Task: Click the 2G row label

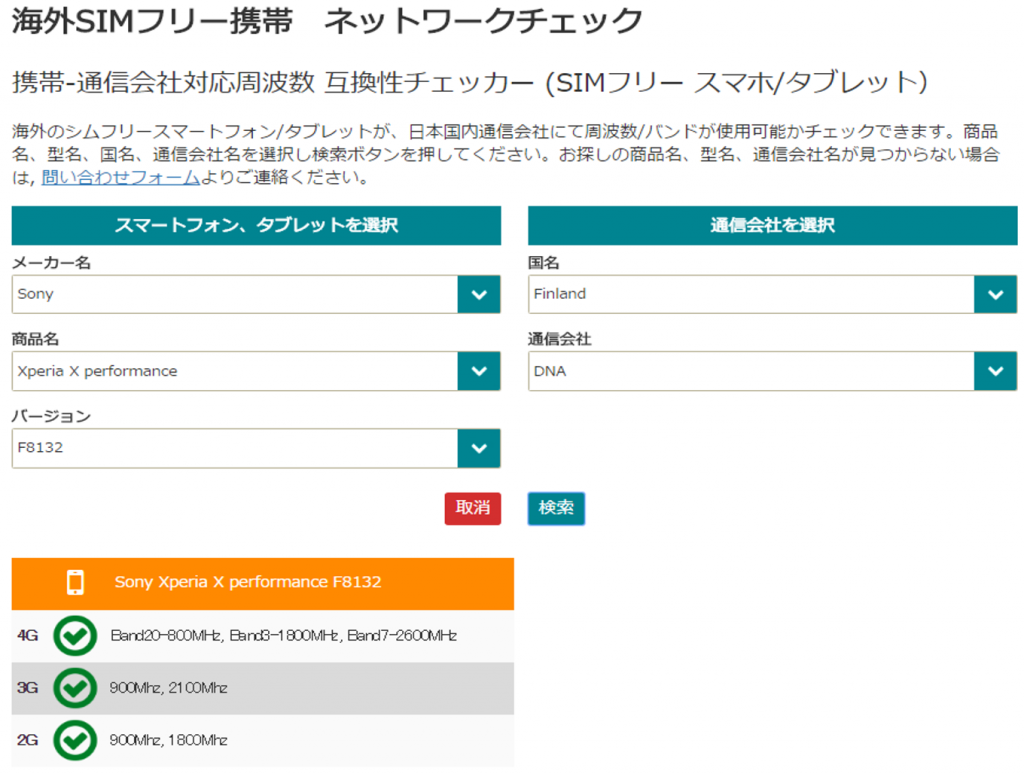Action: pos(27,740)
